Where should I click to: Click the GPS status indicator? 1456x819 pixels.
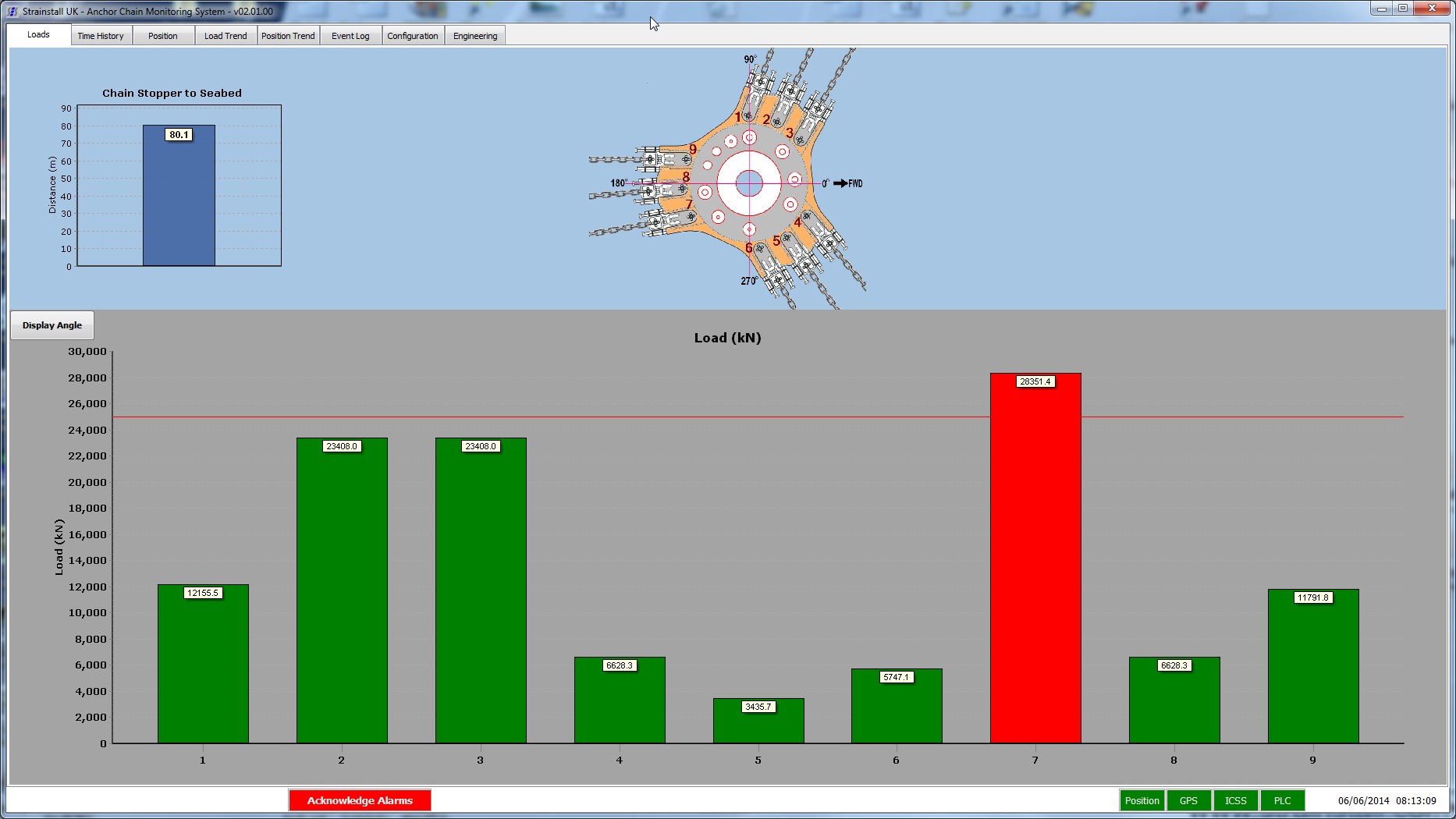[1188, 800]
